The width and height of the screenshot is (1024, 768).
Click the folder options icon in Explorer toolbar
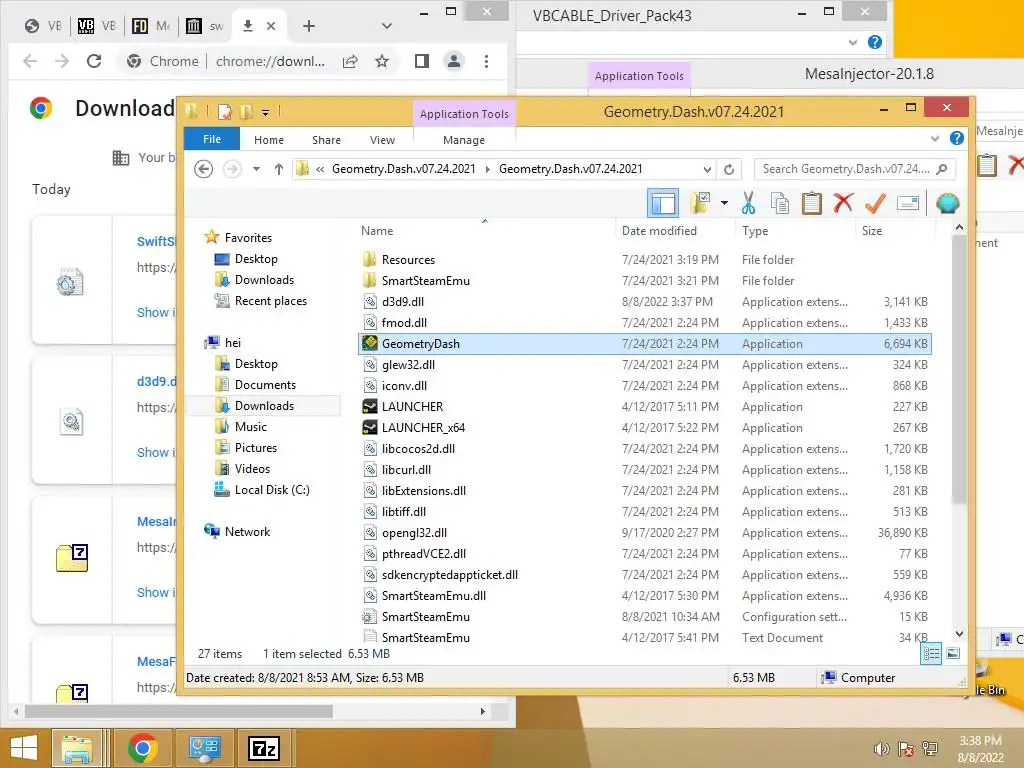pyautogui.click(x=700, y=203)
